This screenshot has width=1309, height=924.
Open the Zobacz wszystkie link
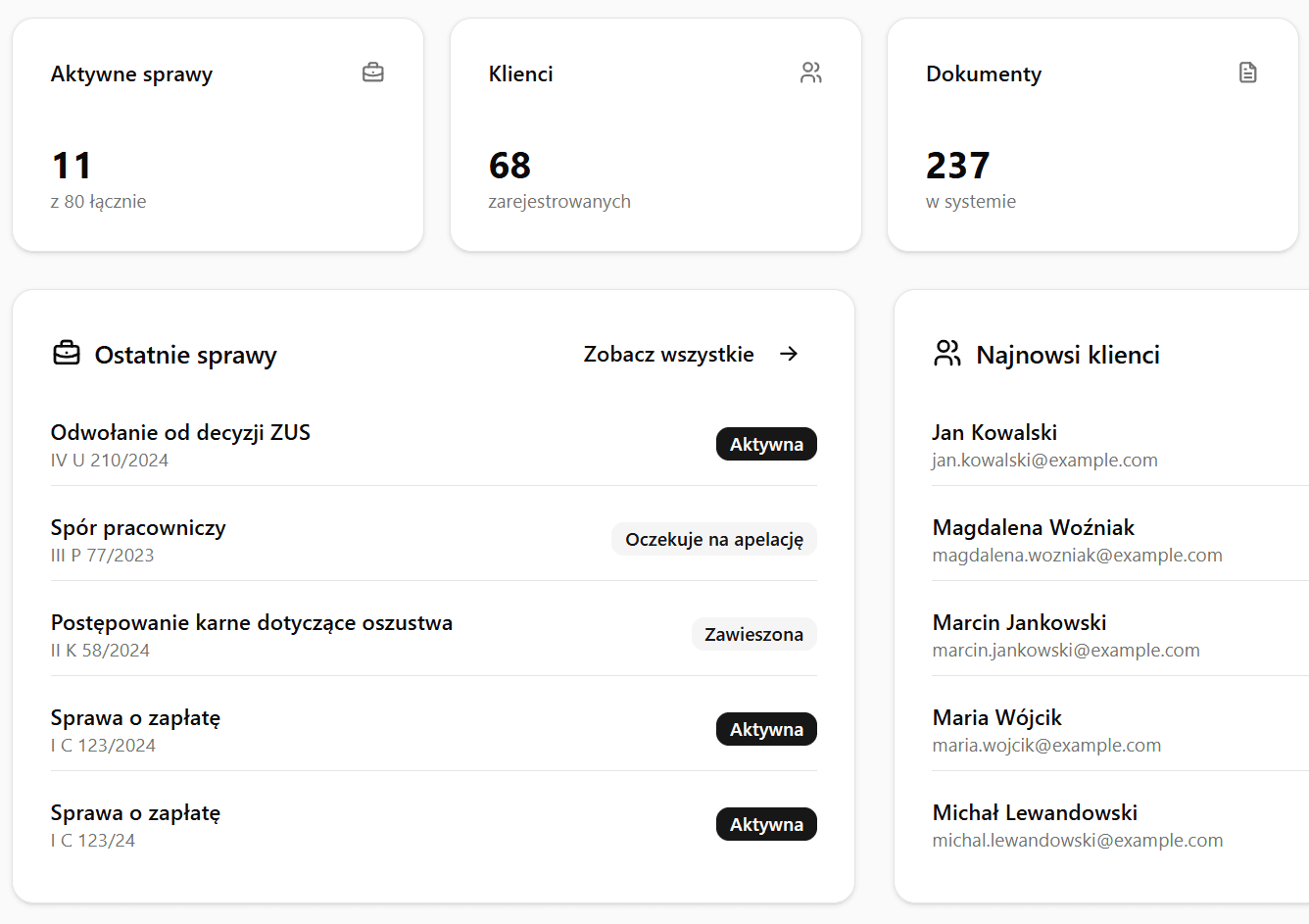(x=669, y=354)
